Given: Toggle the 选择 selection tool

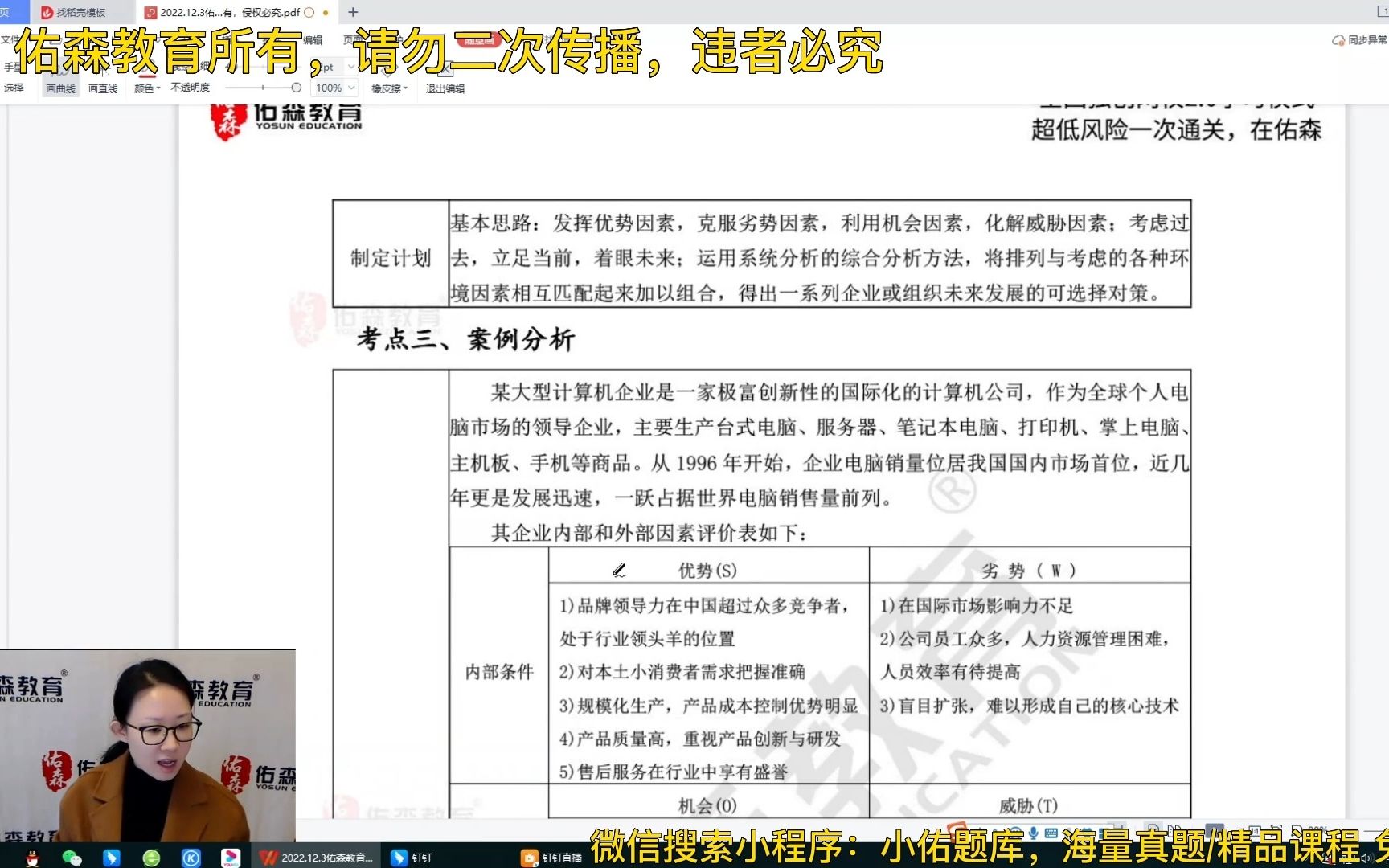Looking at the screenshot, I should [x=13, y=88].
